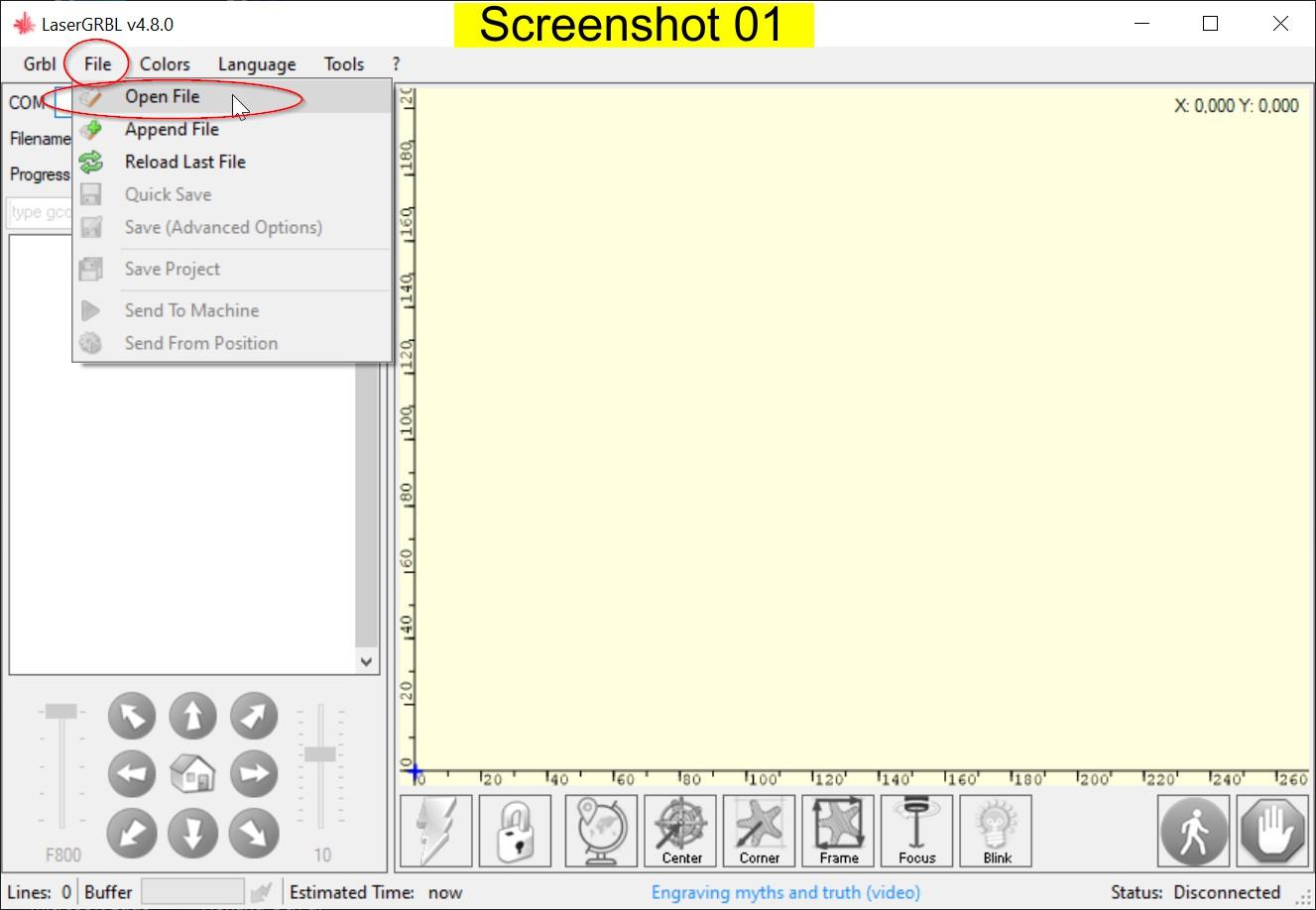Open the Grbl menu
The image size is (1316, 910).
(38, 63)
